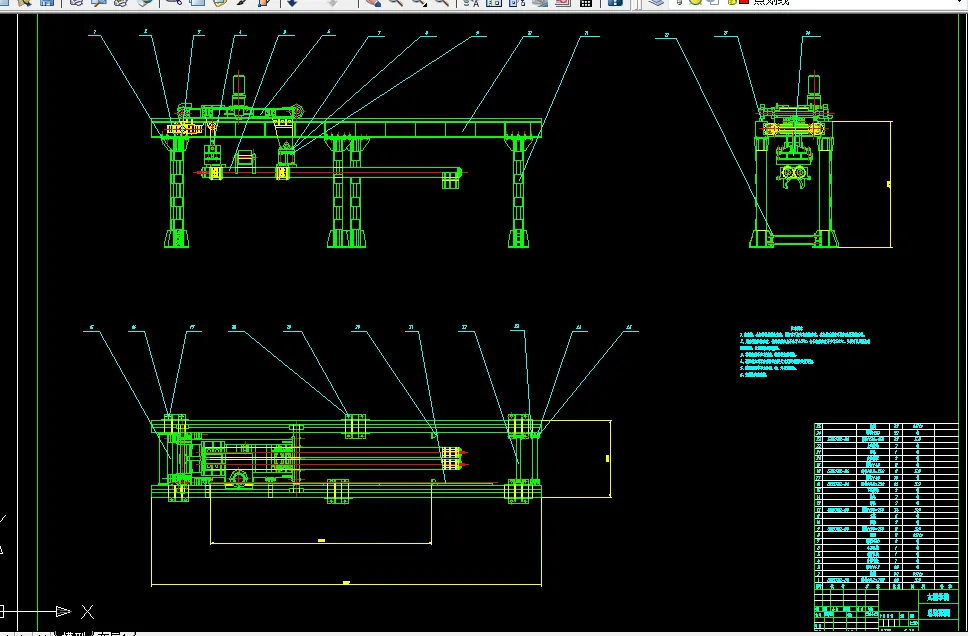Click the cyan technical requirements notes block
The width and height of the screenshot is (968, 636).
point(804,352)
